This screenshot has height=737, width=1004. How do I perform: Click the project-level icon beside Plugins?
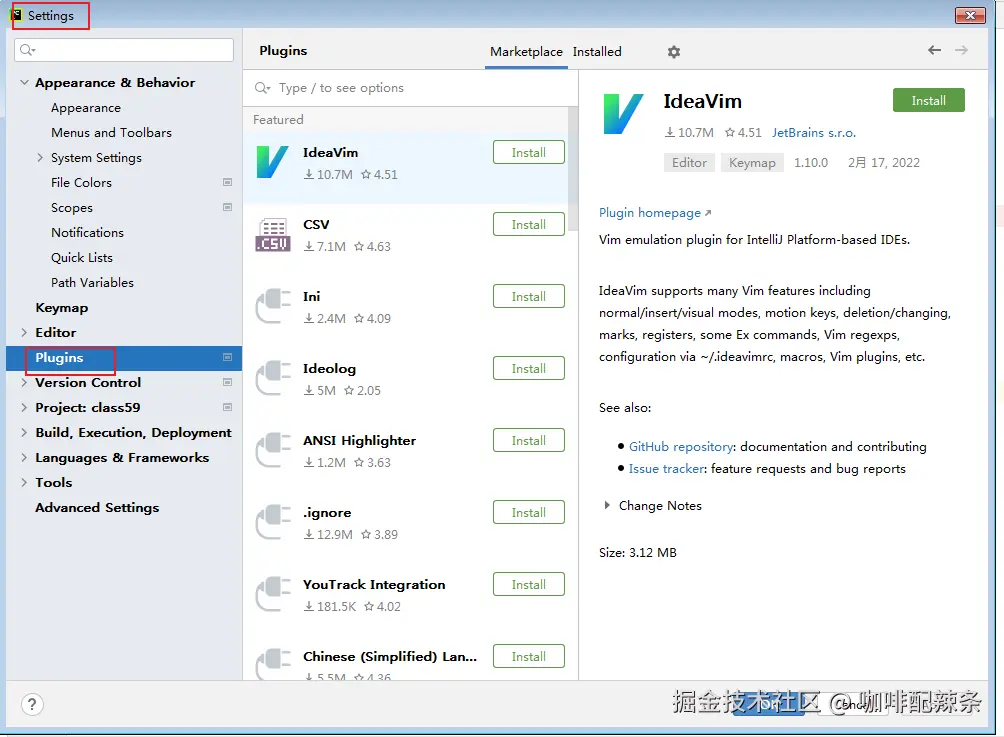click(227, 357)
